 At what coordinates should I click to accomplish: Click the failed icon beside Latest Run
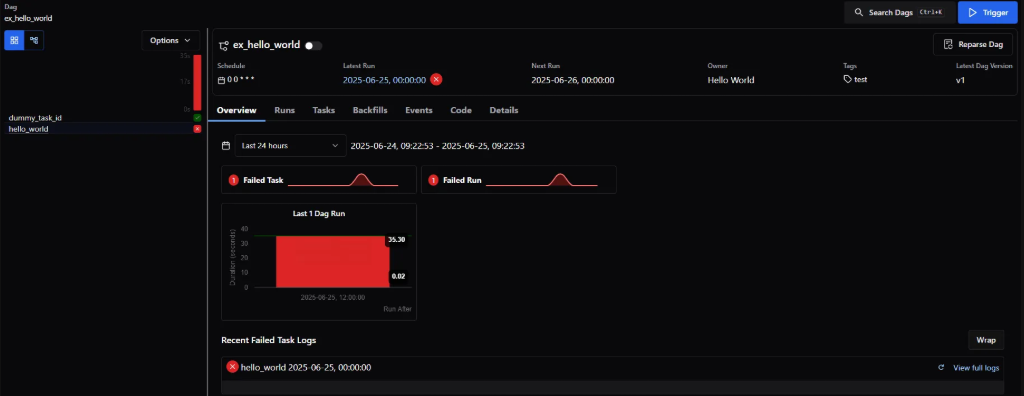pyautogui.click(x=436, y=80)
